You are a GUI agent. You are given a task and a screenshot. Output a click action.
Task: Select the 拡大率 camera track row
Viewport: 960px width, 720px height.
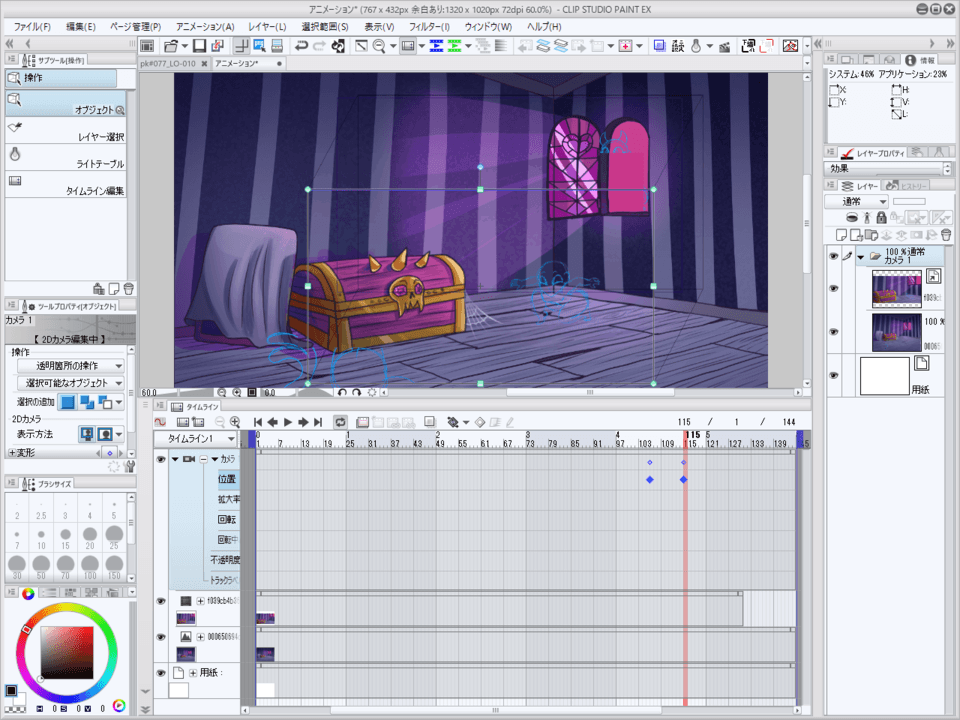coord(228,499)
